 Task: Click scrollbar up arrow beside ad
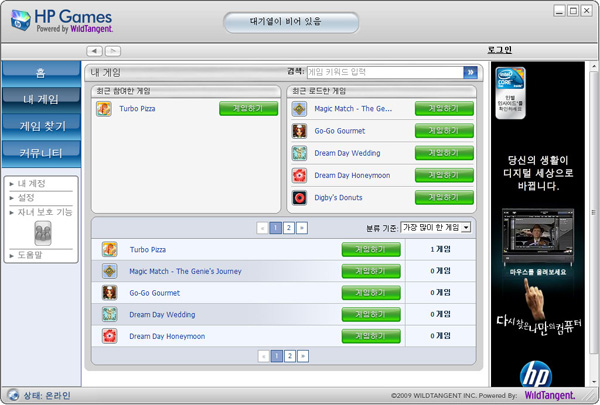pos(594,66)
